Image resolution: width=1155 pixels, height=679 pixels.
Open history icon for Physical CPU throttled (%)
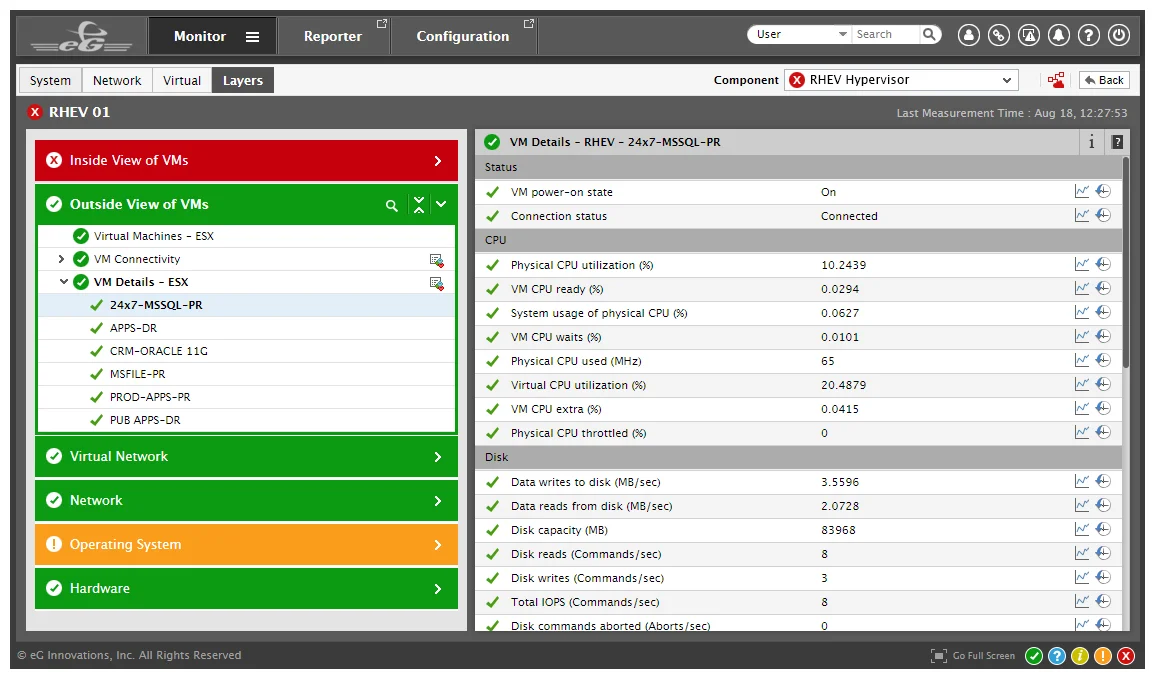point(1103,432)
